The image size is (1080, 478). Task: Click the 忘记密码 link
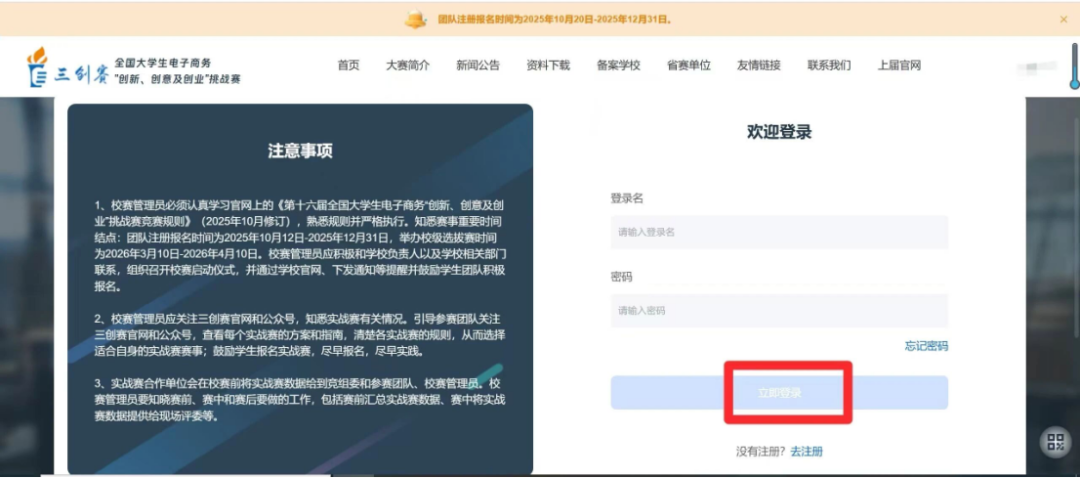(x=926, y=346)
